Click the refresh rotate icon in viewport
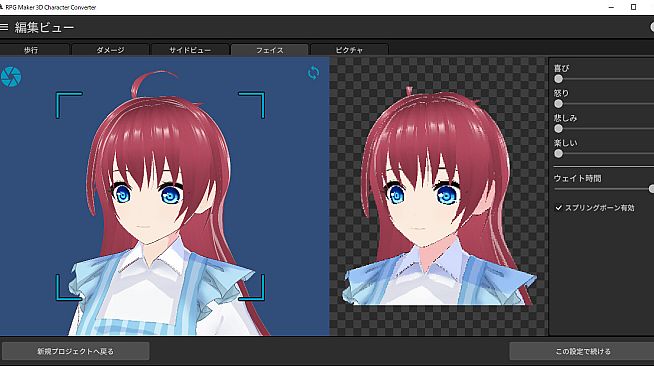654x366 pixels. 313,73
